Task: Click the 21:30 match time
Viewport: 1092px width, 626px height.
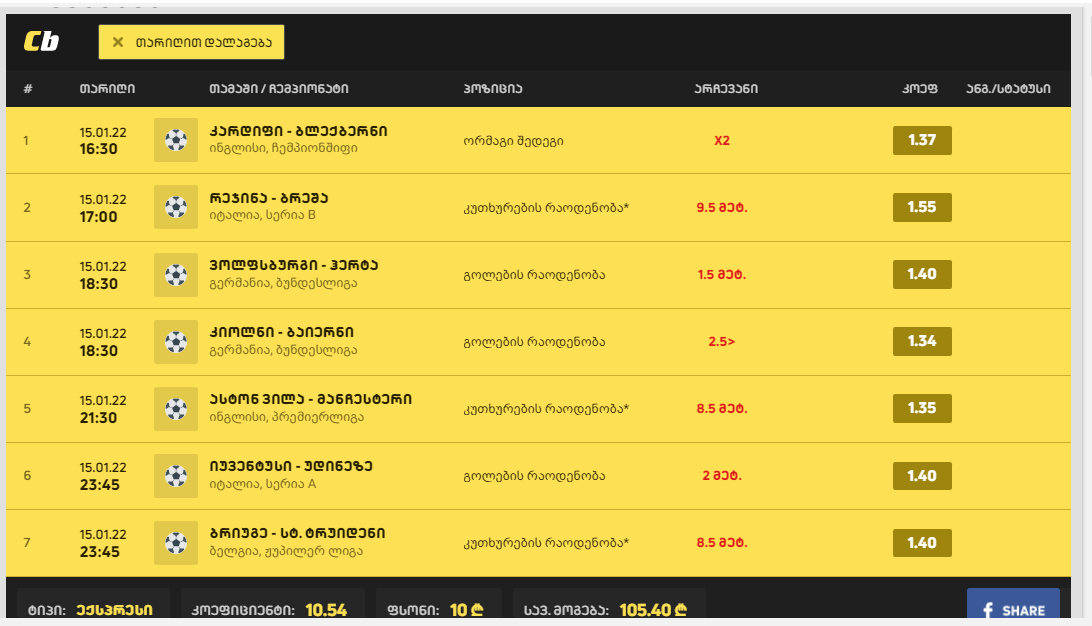Action: click(98, 418)
